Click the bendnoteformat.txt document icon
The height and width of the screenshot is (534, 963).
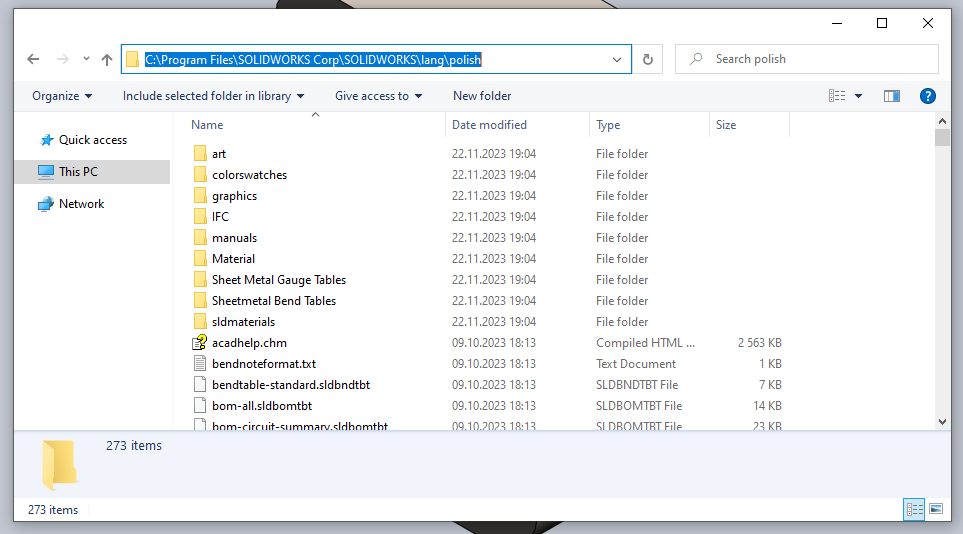click(200, 364)
